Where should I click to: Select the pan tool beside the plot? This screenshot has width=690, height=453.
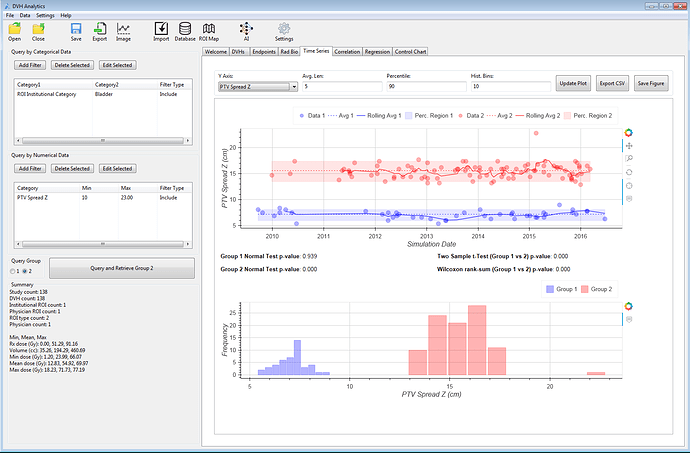pos(628,146)
